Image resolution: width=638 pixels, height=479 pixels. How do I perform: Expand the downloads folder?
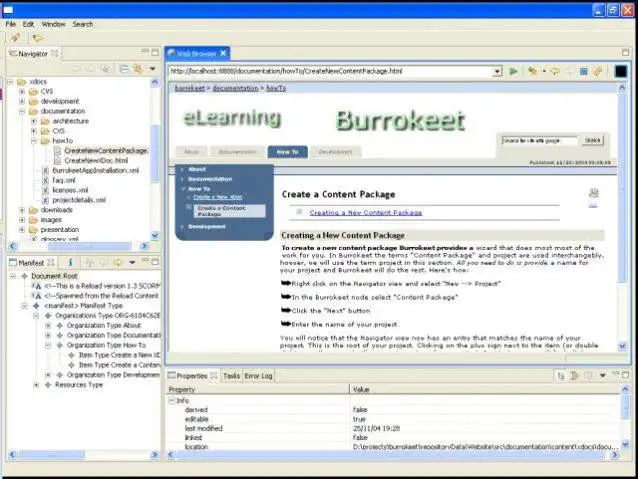(x=22, y=210)
